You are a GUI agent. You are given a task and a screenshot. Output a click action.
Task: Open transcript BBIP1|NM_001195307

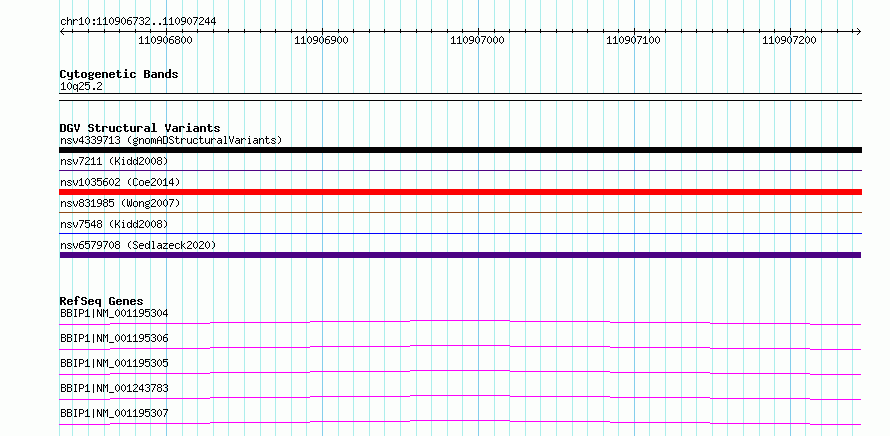click(x=114, y=413)
